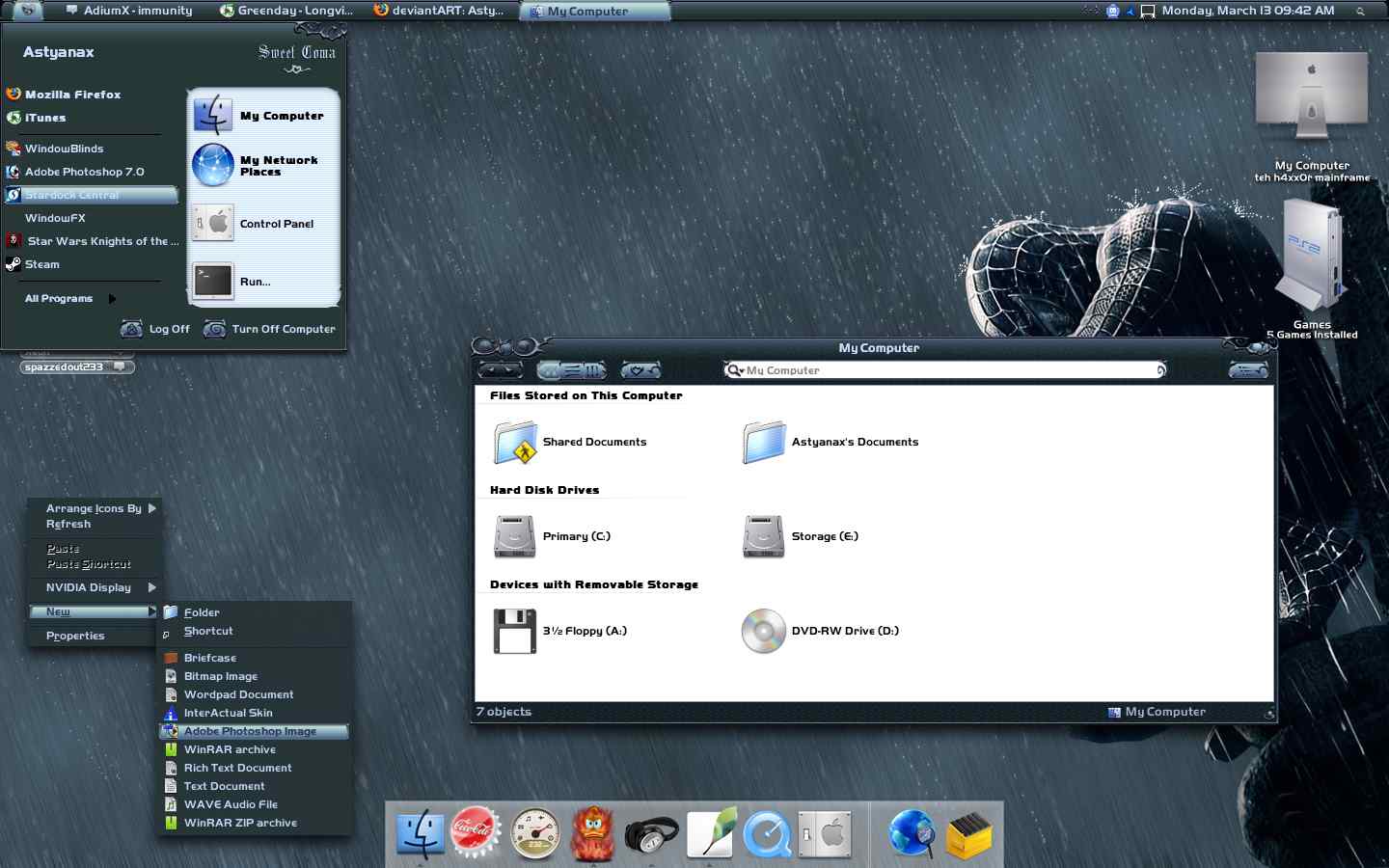This screenshot has height=868, width=1389.
Task: Switch the view mode in My Computer toolbar
Action: pos(572,369)
